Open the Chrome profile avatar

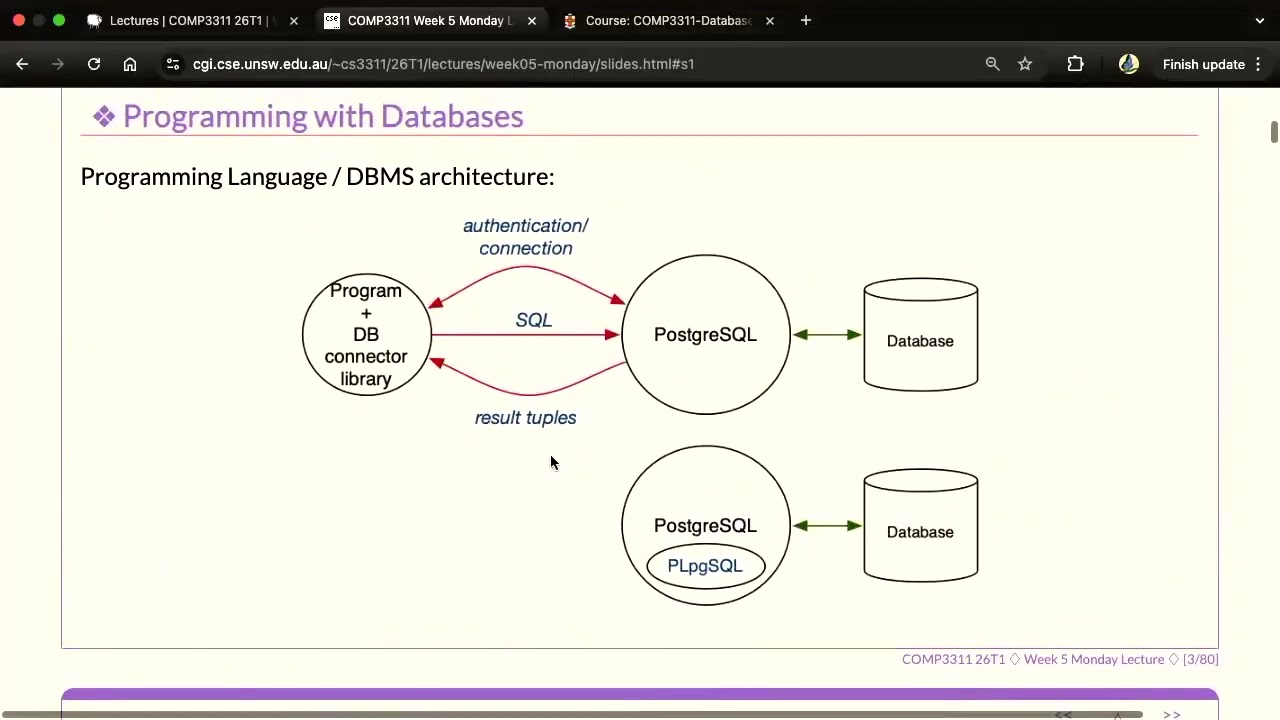click(x=1129, y=64)
